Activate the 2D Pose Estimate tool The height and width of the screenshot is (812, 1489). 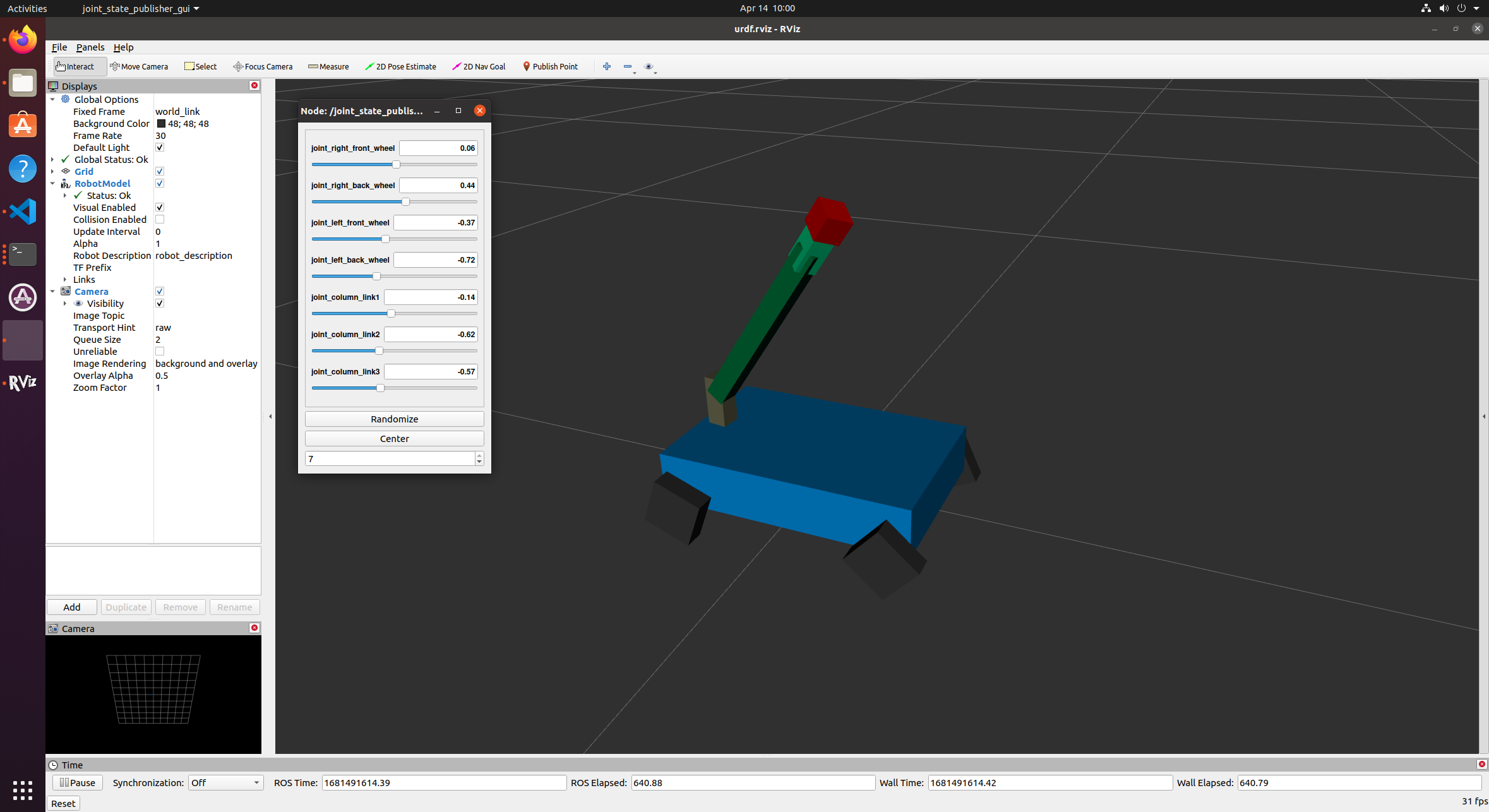pyautogui.click(x=400, y=66)
